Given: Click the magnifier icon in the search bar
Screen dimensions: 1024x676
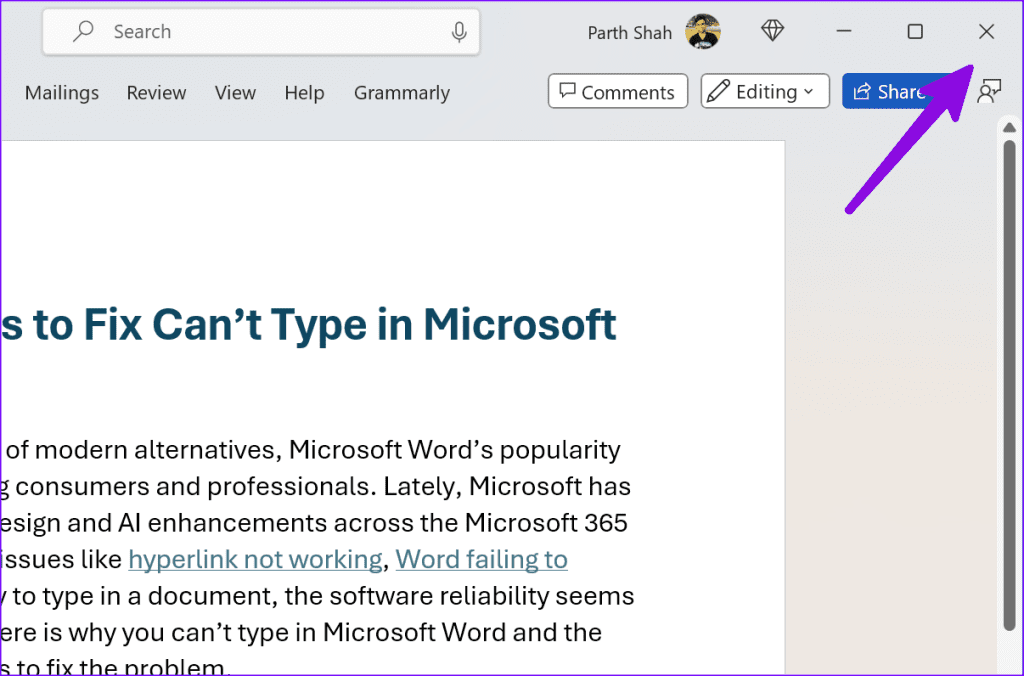Looking at the screenshot, I should click(x=83, y=32).
